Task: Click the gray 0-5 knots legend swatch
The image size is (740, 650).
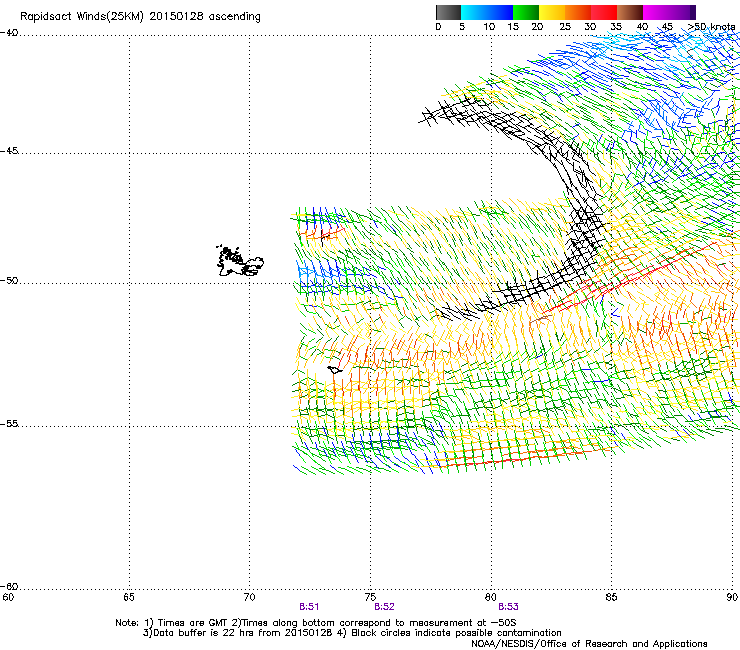Action: click(x=448, y=12)
